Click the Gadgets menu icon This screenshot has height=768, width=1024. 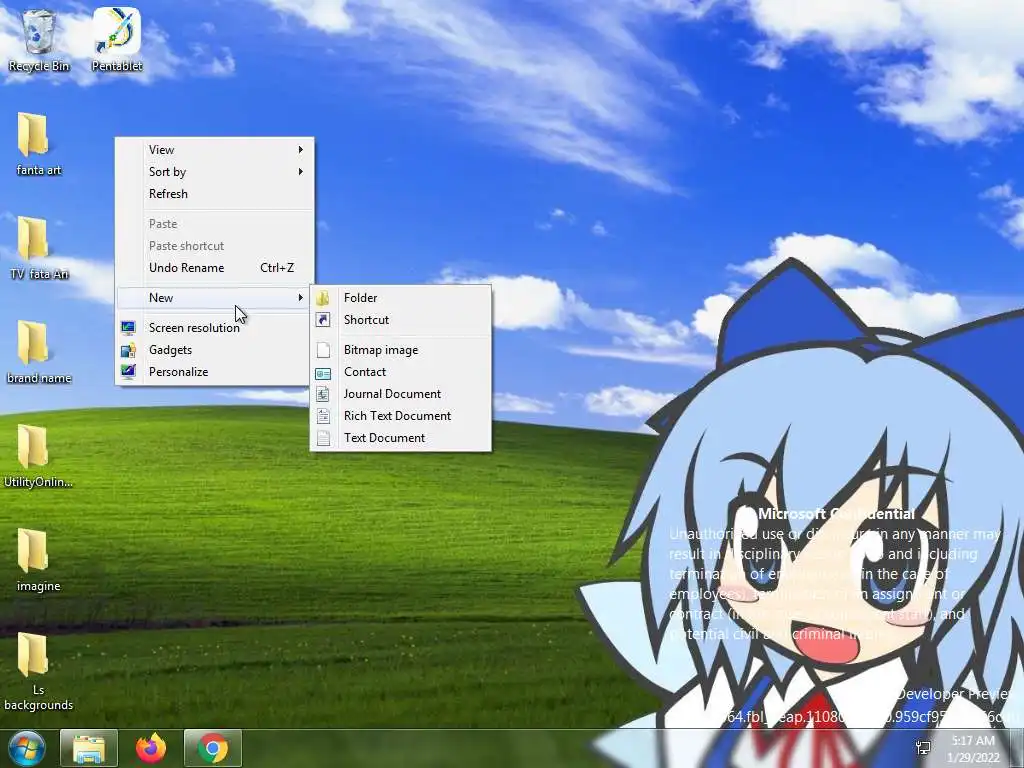pos(128,350)
